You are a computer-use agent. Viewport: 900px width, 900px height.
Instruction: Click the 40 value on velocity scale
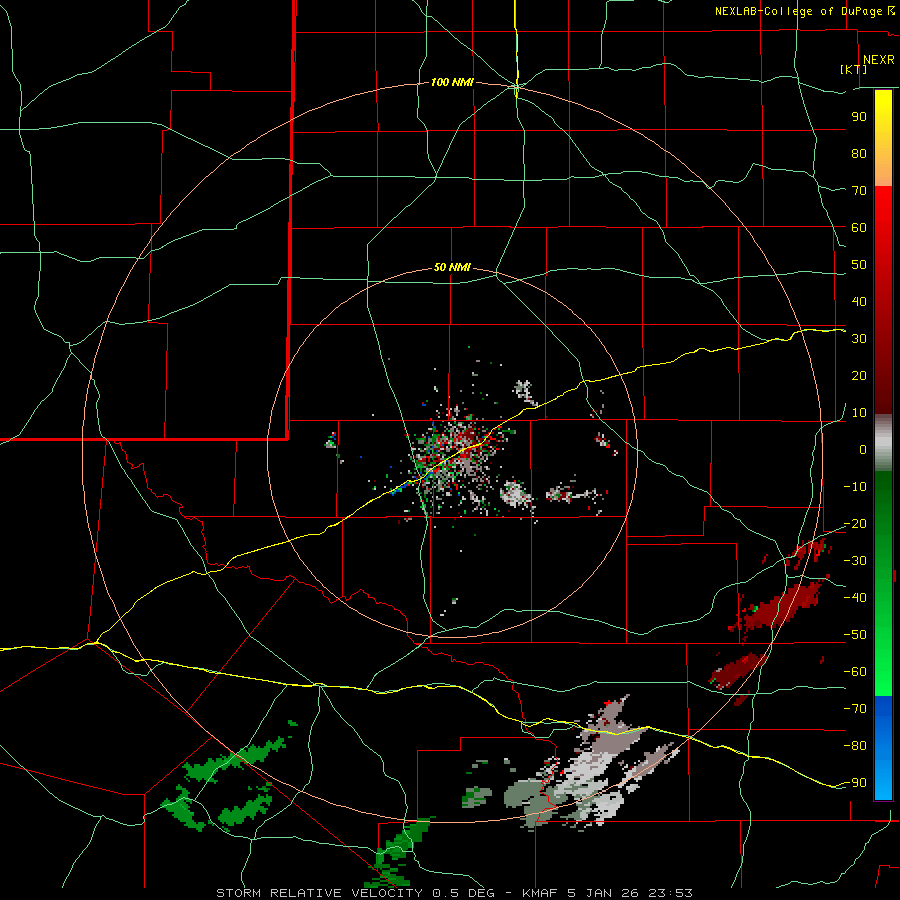tap(859, 302)
